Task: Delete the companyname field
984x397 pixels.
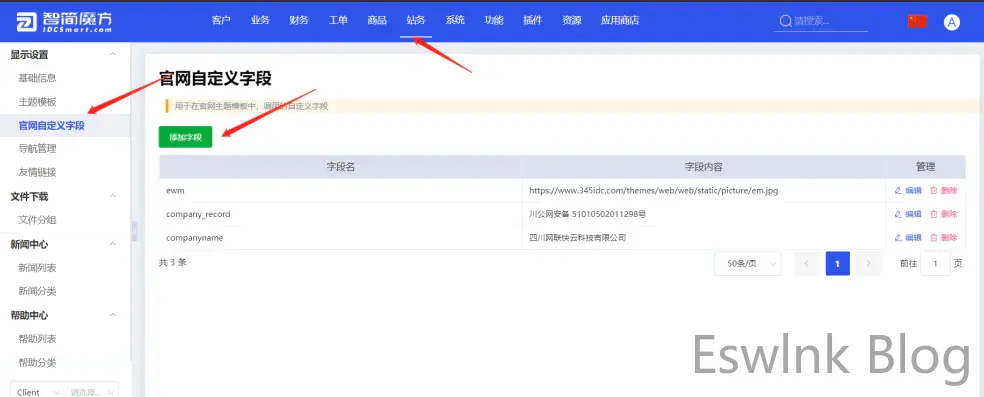Action: coord(943,238)
